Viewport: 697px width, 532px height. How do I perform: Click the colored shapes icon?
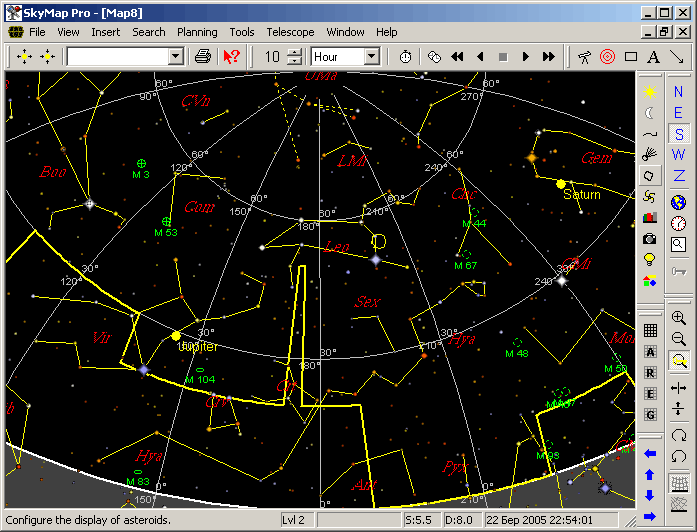tap(649, 281)
